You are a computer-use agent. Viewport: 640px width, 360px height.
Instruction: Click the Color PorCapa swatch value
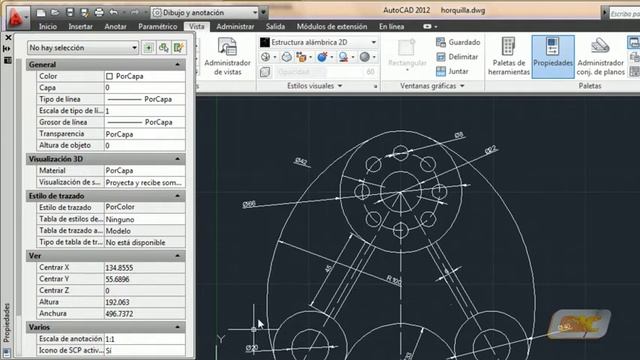(144, 76)
